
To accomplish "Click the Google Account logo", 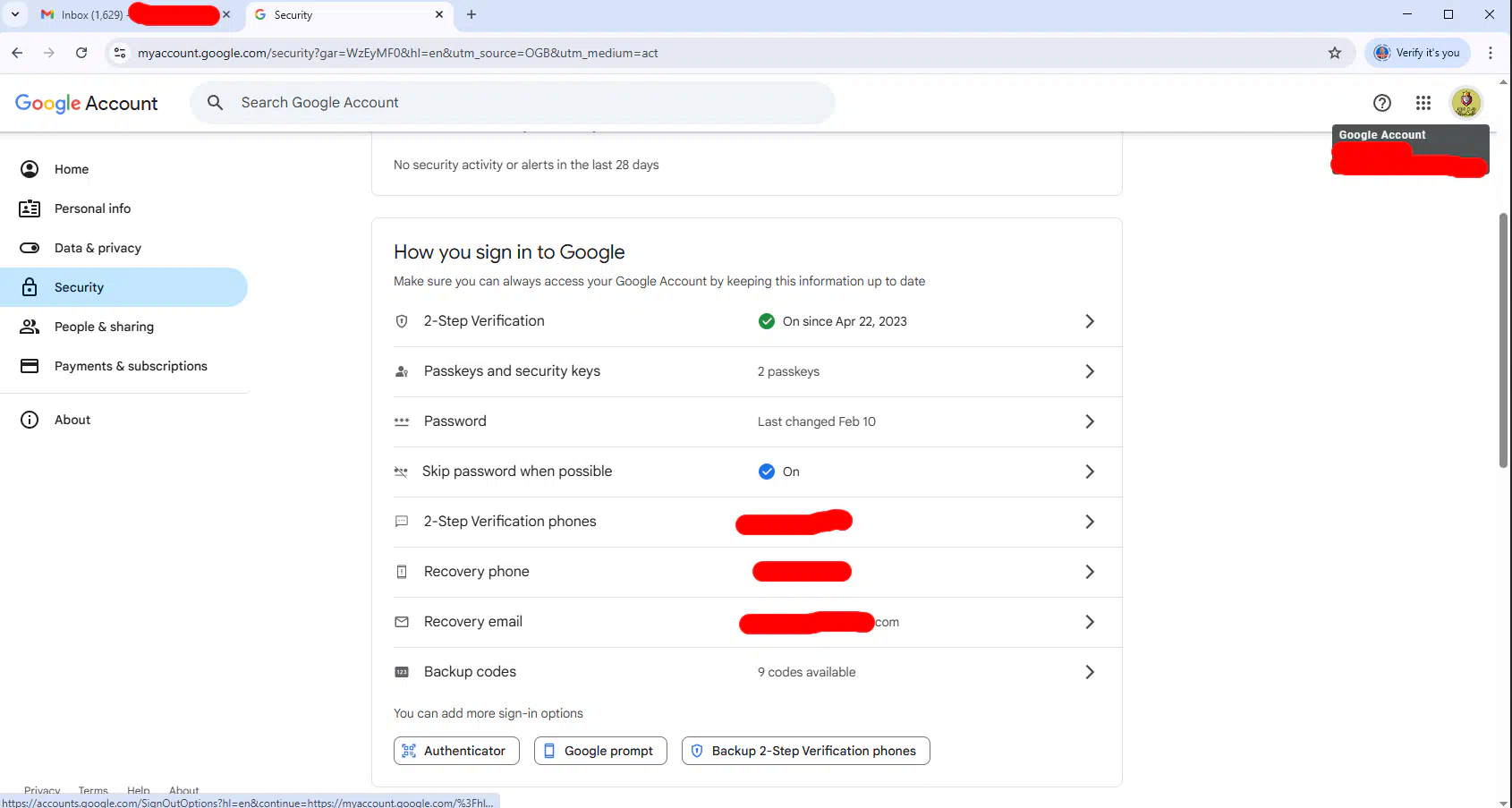I will click(87, 103).
